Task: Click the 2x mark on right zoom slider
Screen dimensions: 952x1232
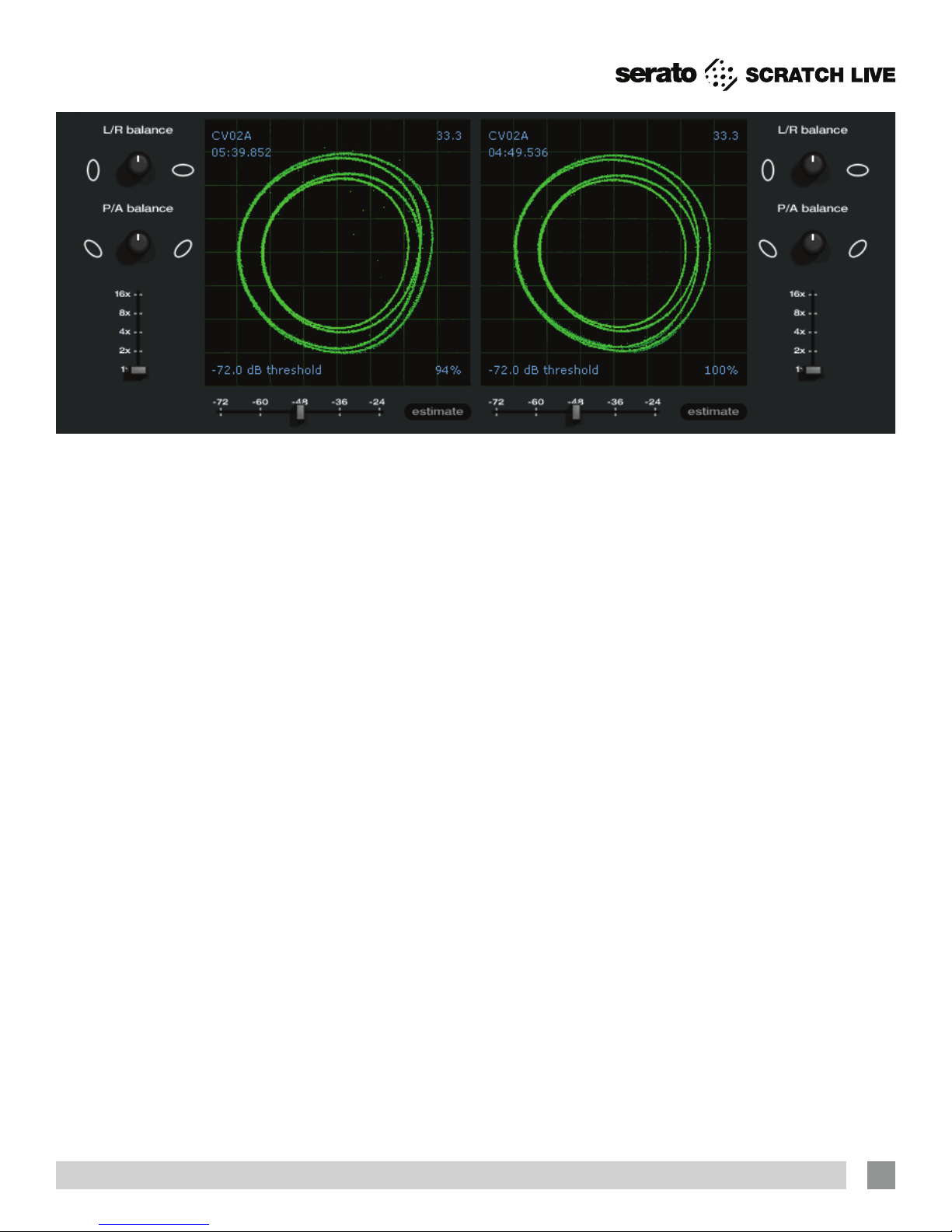Action: [x=799, y=351]
